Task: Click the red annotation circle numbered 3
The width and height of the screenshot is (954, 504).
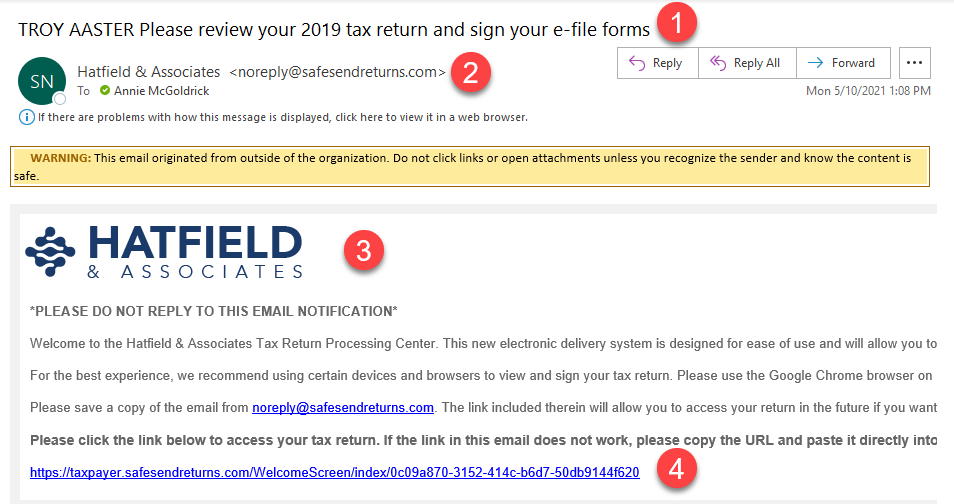Action: (x=363, y=251)
